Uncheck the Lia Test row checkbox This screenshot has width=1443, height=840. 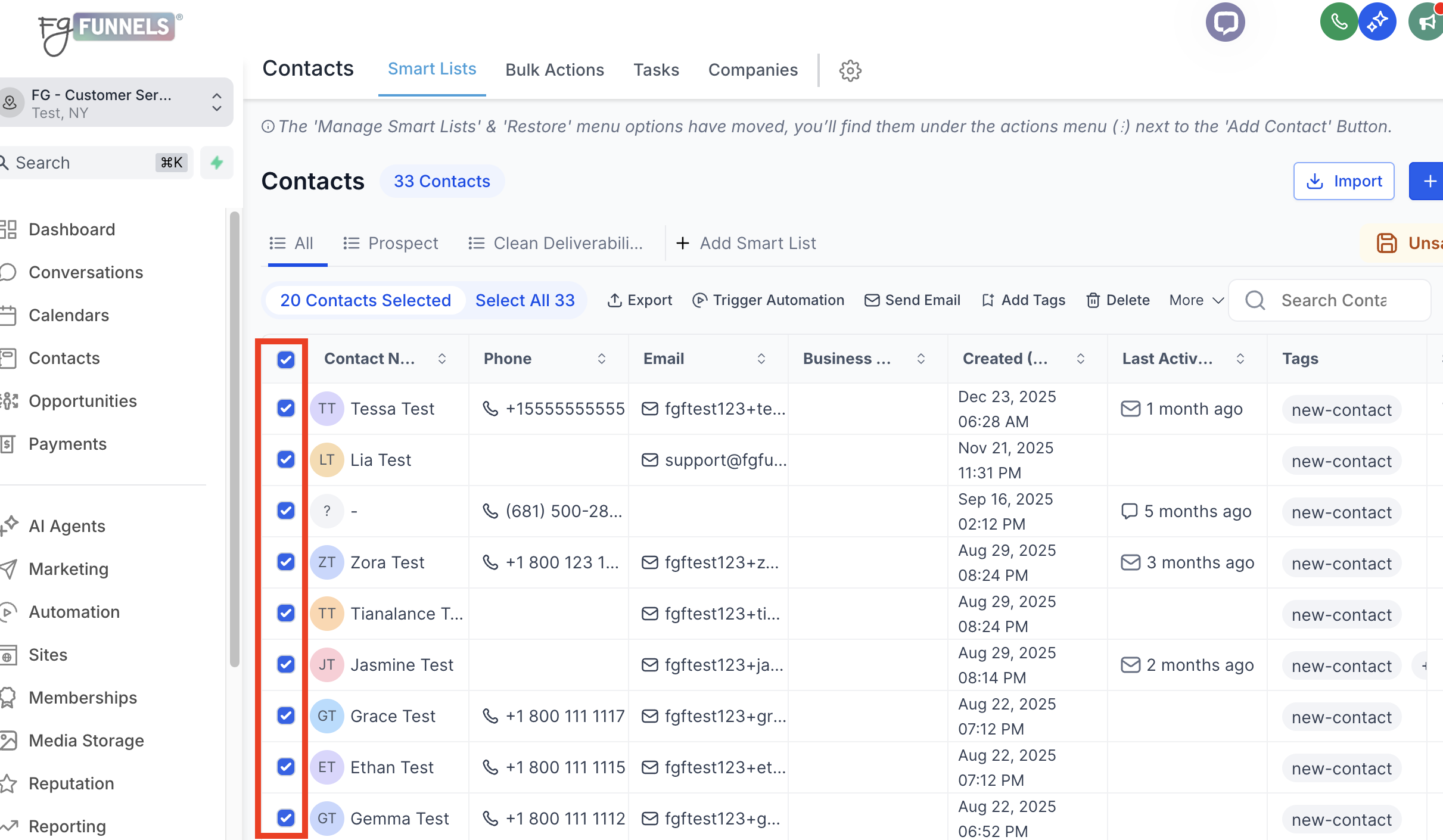tap(286, 459)
